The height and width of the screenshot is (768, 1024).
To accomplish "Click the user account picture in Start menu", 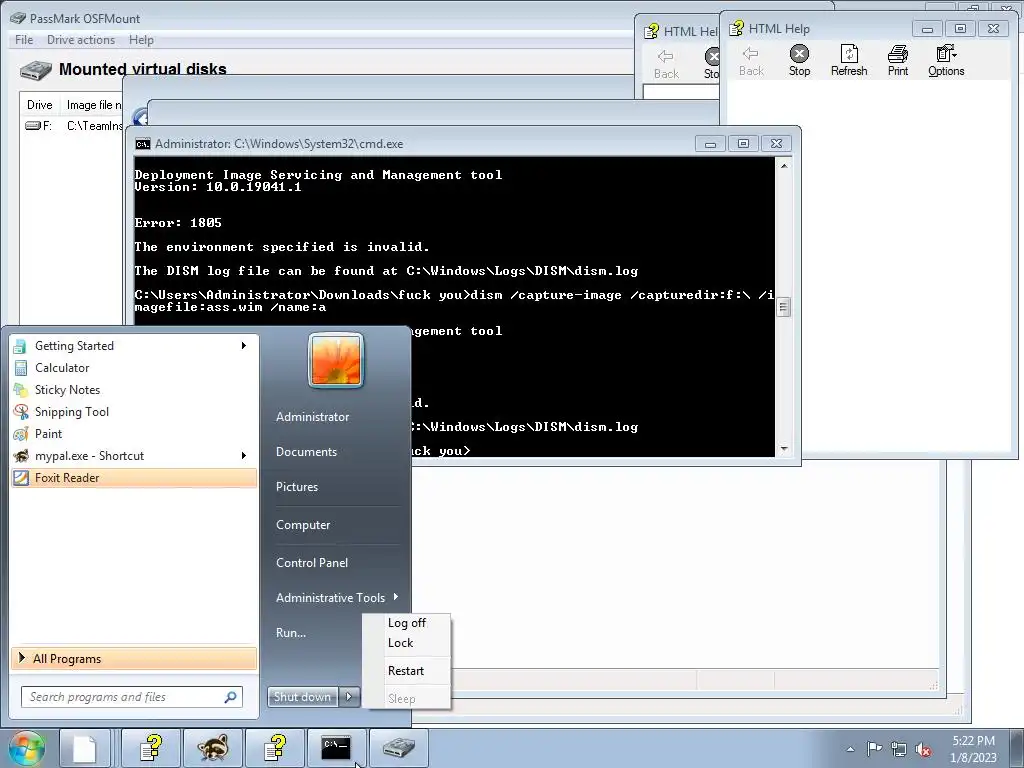I will (x=336, y=360).
